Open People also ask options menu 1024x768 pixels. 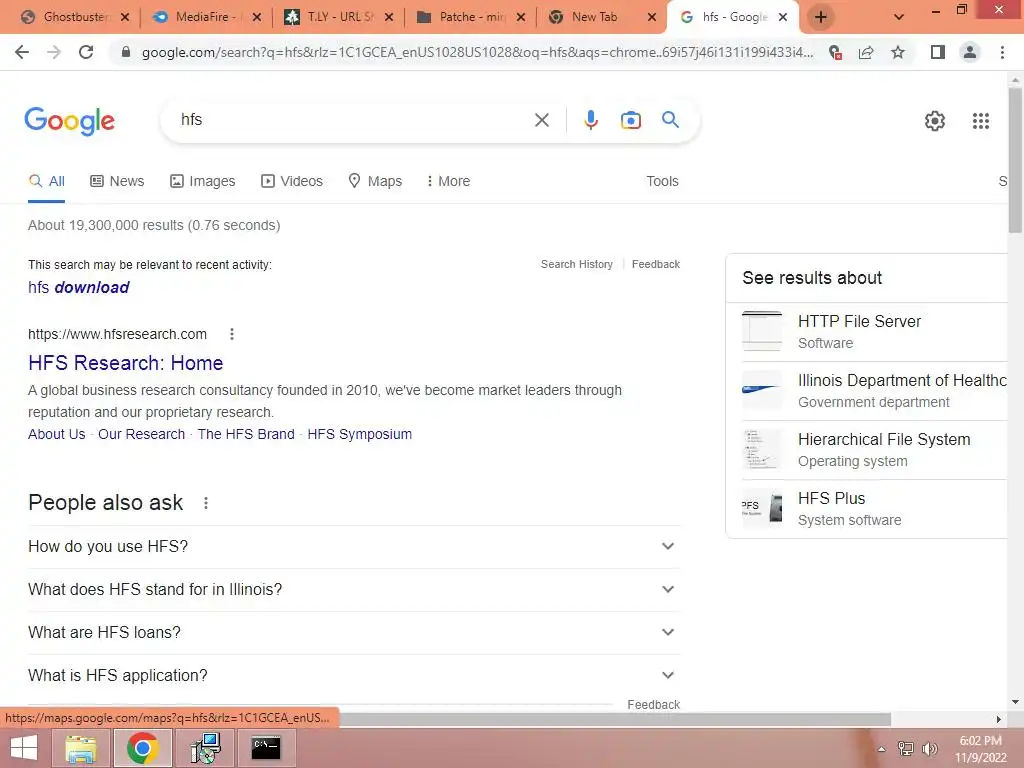click(206, 503)
